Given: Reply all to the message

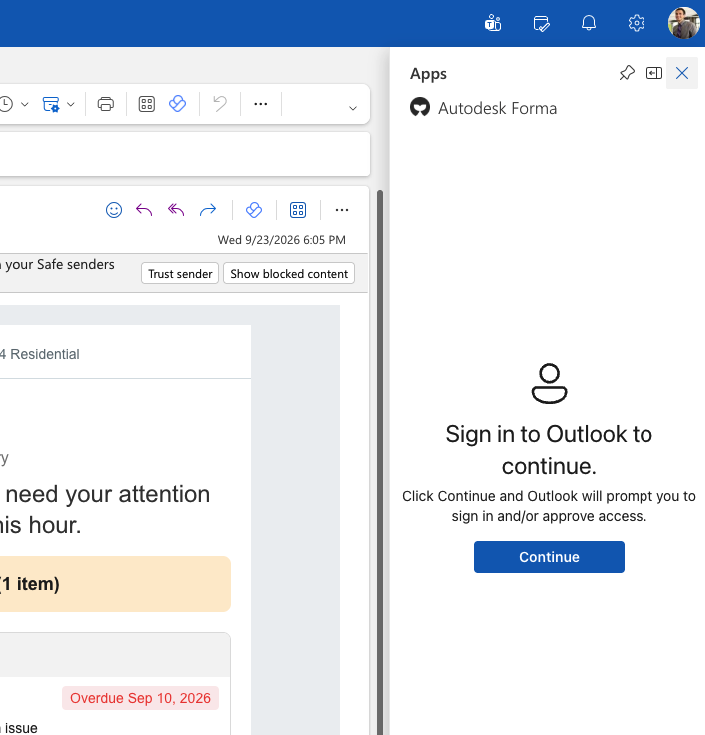Looking at the screenshot, I should point(176,210).
